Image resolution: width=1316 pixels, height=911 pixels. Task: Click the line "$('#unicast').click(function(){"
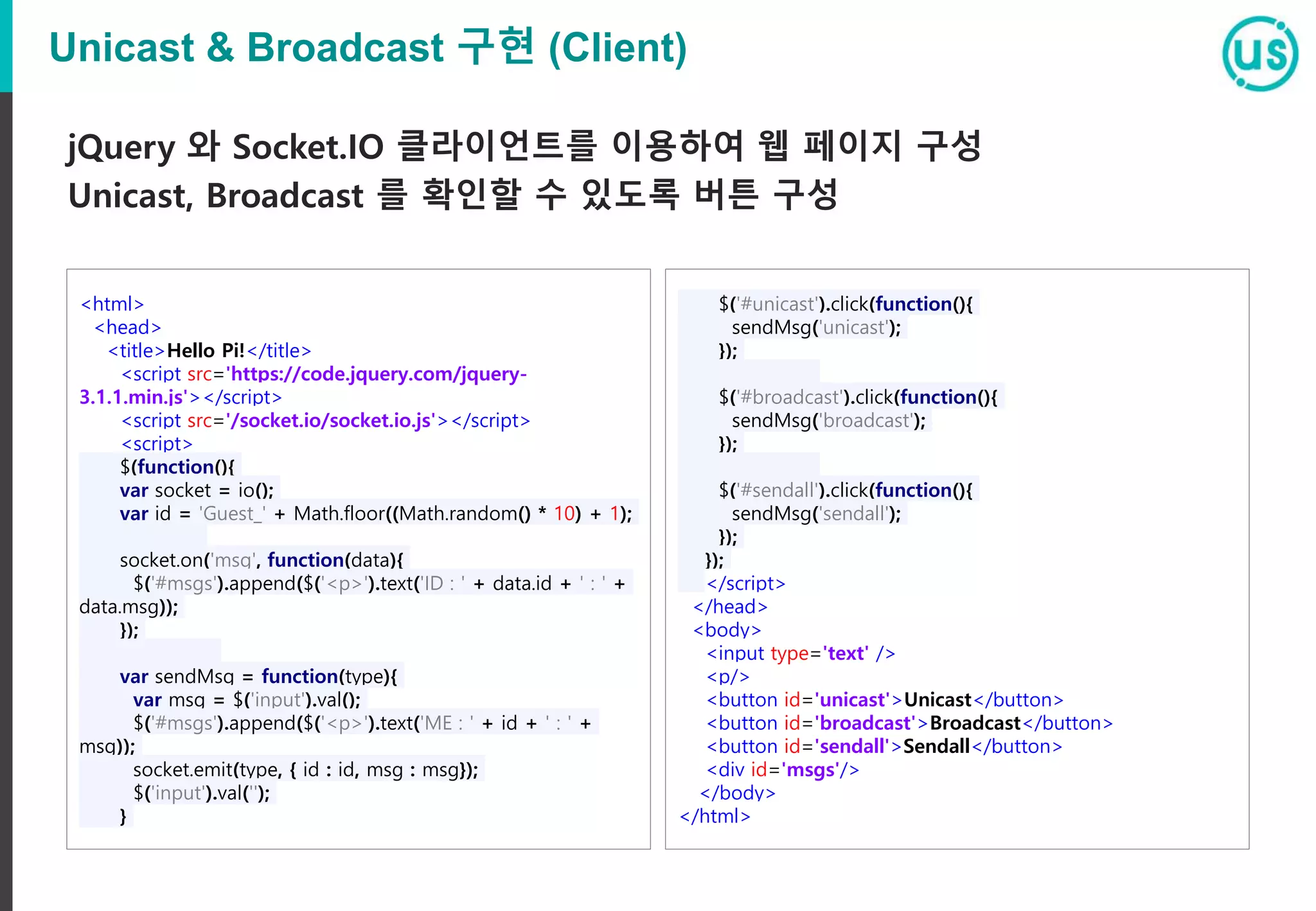pyautogui.click(x=846, y=304)
